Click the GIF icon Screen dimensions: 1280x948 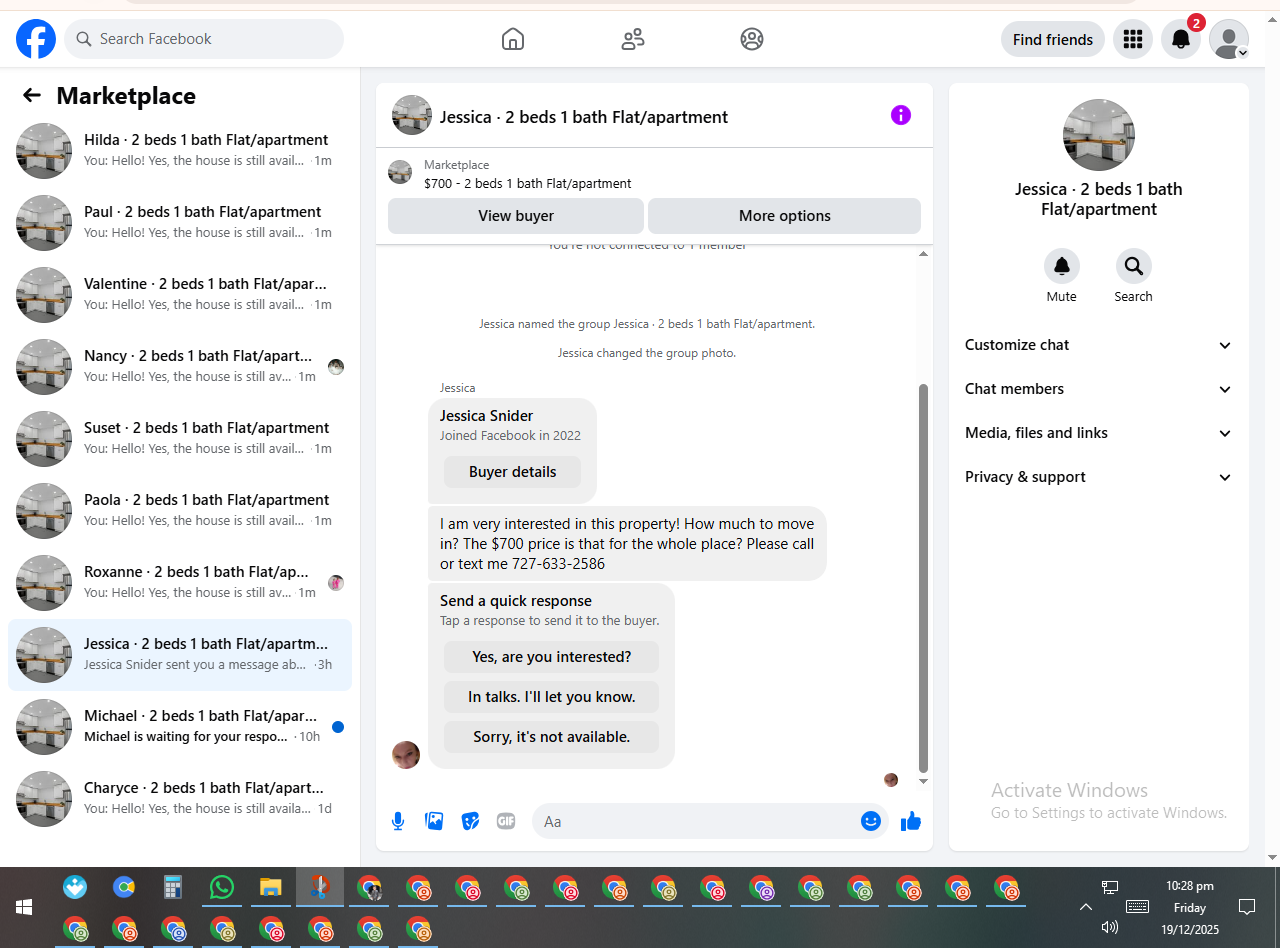(506, 821)
